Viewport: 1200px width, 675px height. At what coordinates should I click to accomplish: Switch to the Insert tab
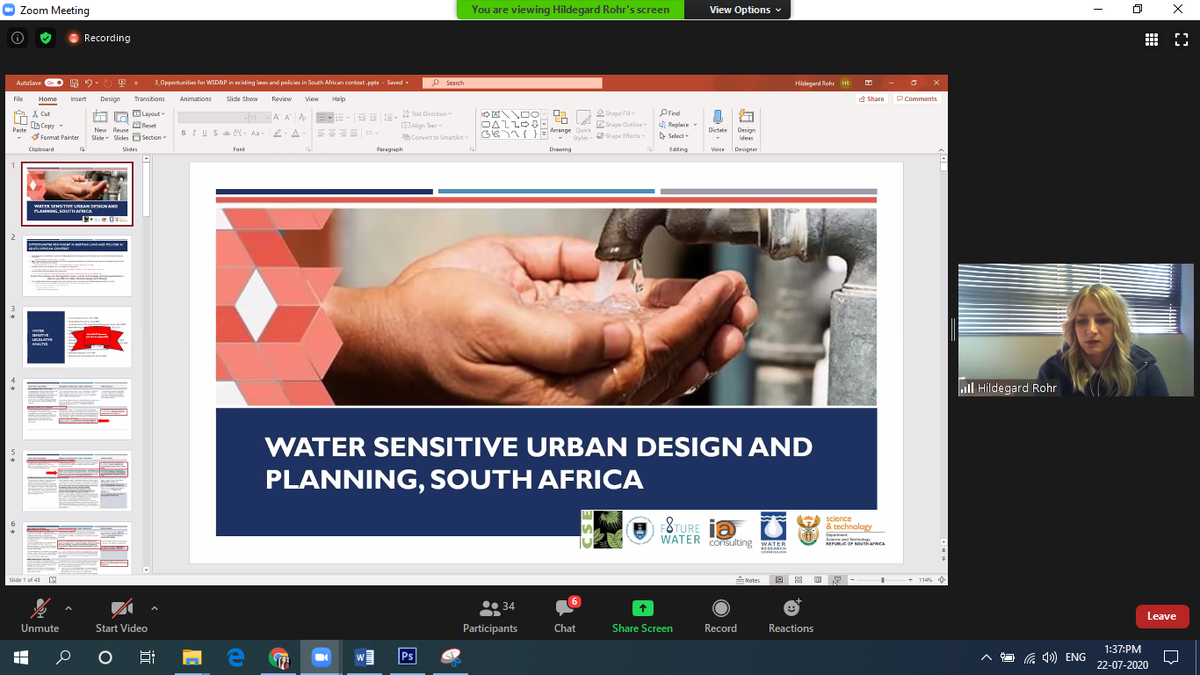point(78,99)
